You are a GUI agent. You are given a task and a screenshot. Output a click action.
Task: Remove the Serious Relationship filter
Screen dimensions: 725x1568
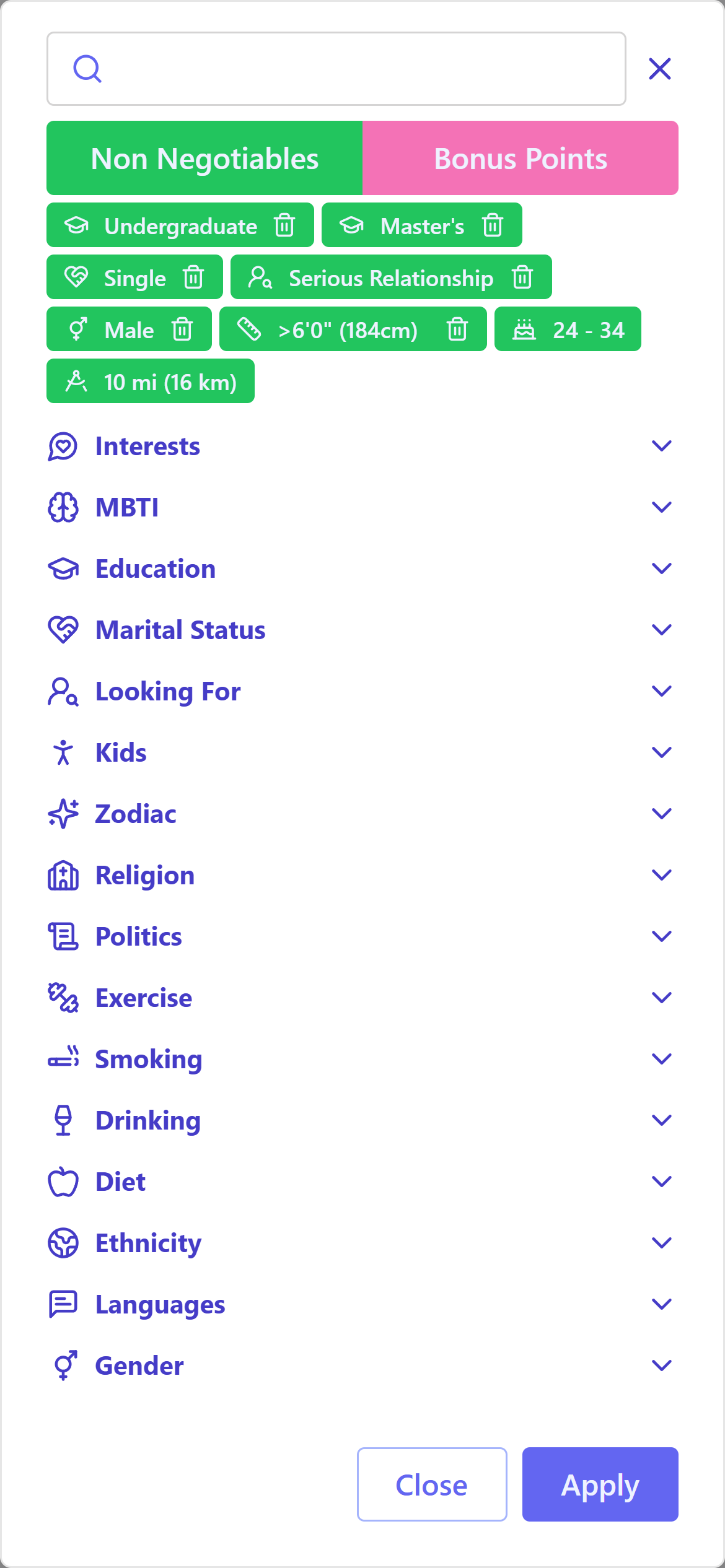[x=522, y=277]
